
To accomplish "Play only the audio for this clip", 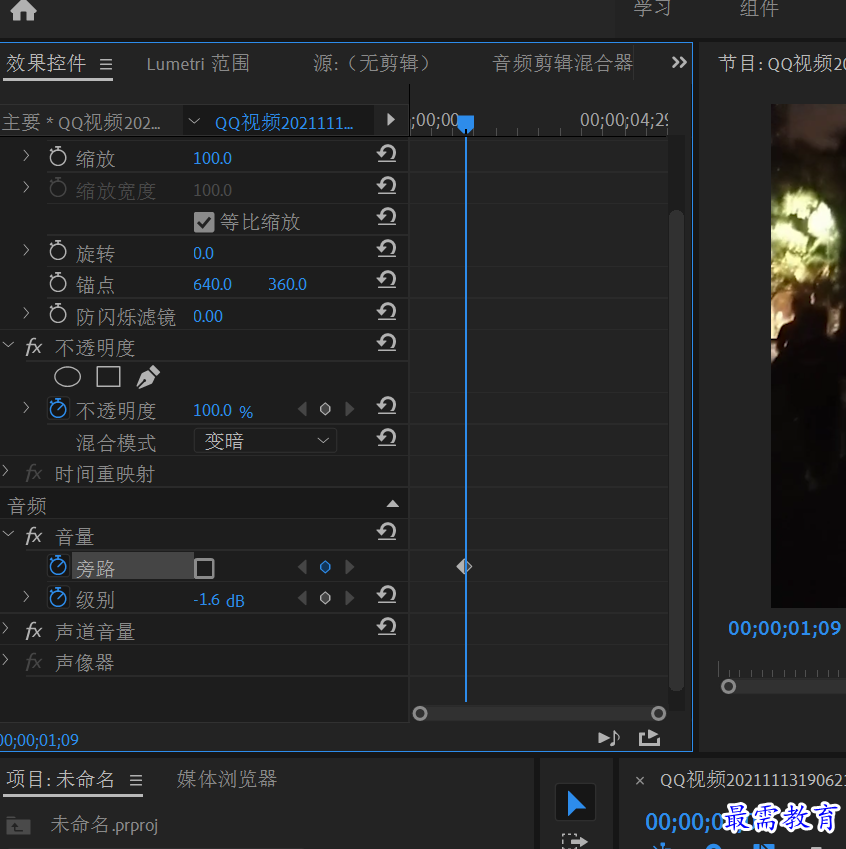I will coord(609,738).
